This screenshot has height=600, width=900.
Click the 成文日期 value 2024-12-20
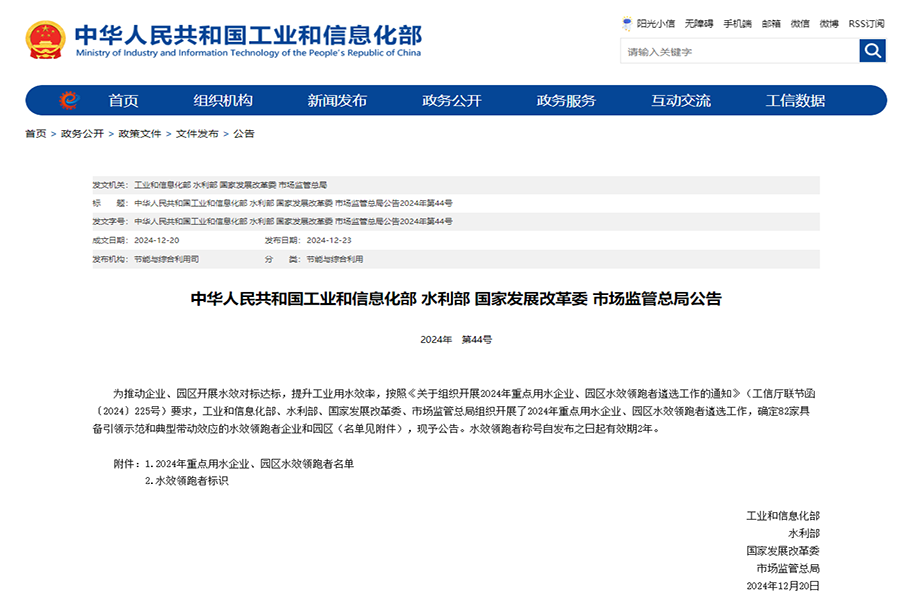tap(157, 241)
